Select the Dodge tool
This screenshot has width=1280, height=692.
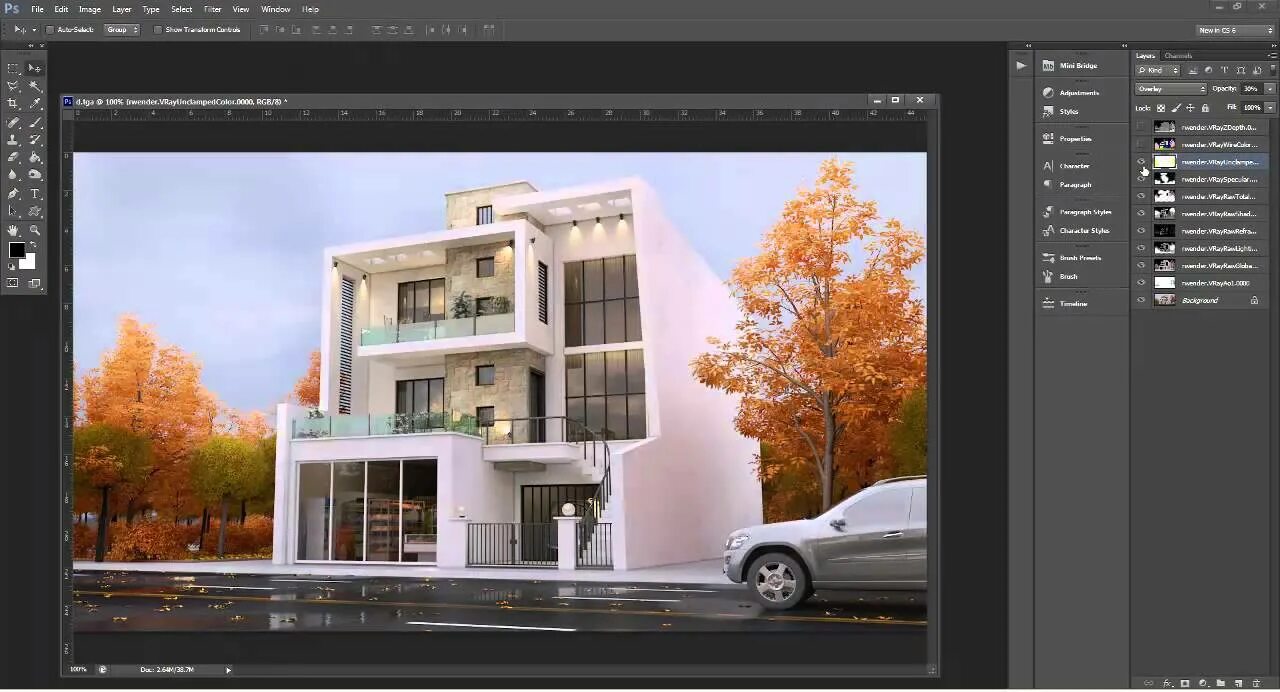click(x=34, y=174)
